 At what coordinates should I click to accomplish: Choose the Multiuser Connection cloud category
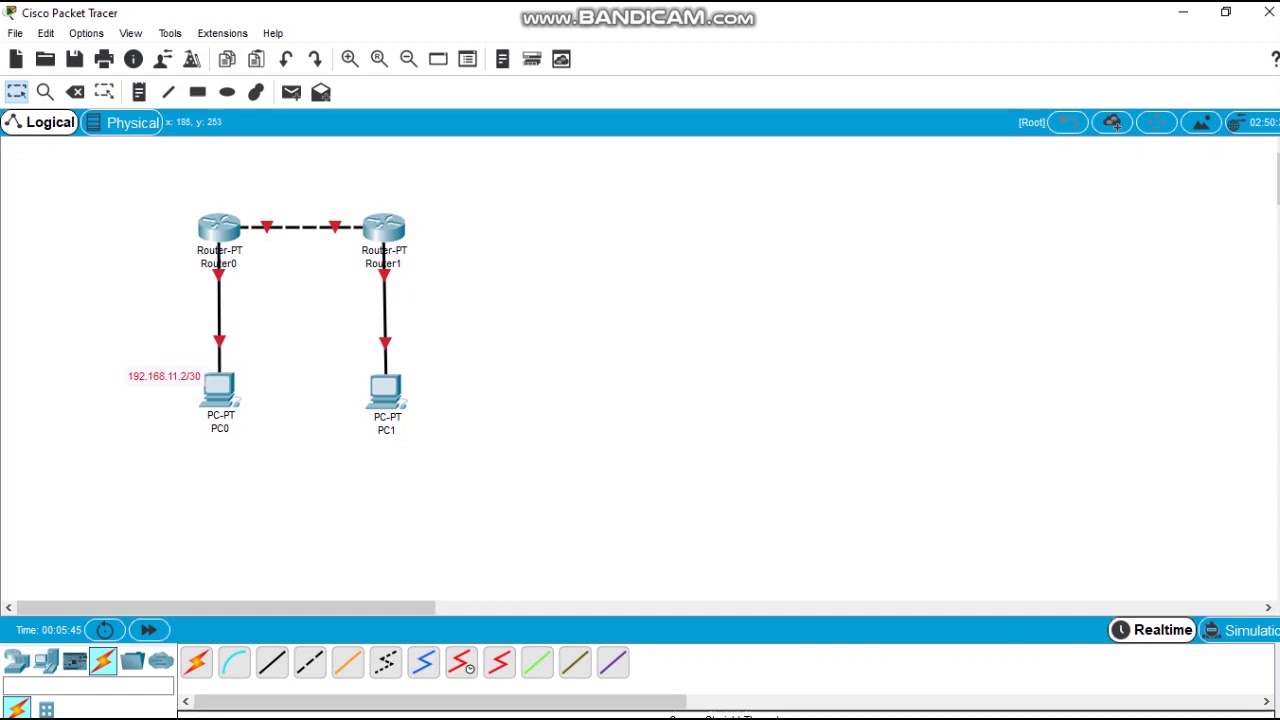tap(161, 662)
